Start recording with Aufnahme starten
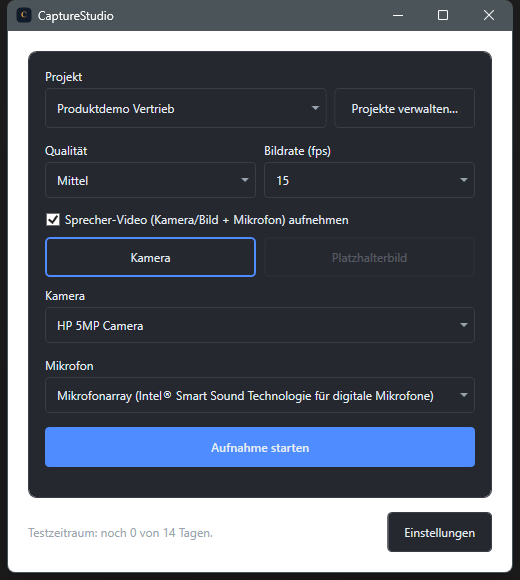The image size is (520, 580). pyautogui.click(x=260, y=447)
